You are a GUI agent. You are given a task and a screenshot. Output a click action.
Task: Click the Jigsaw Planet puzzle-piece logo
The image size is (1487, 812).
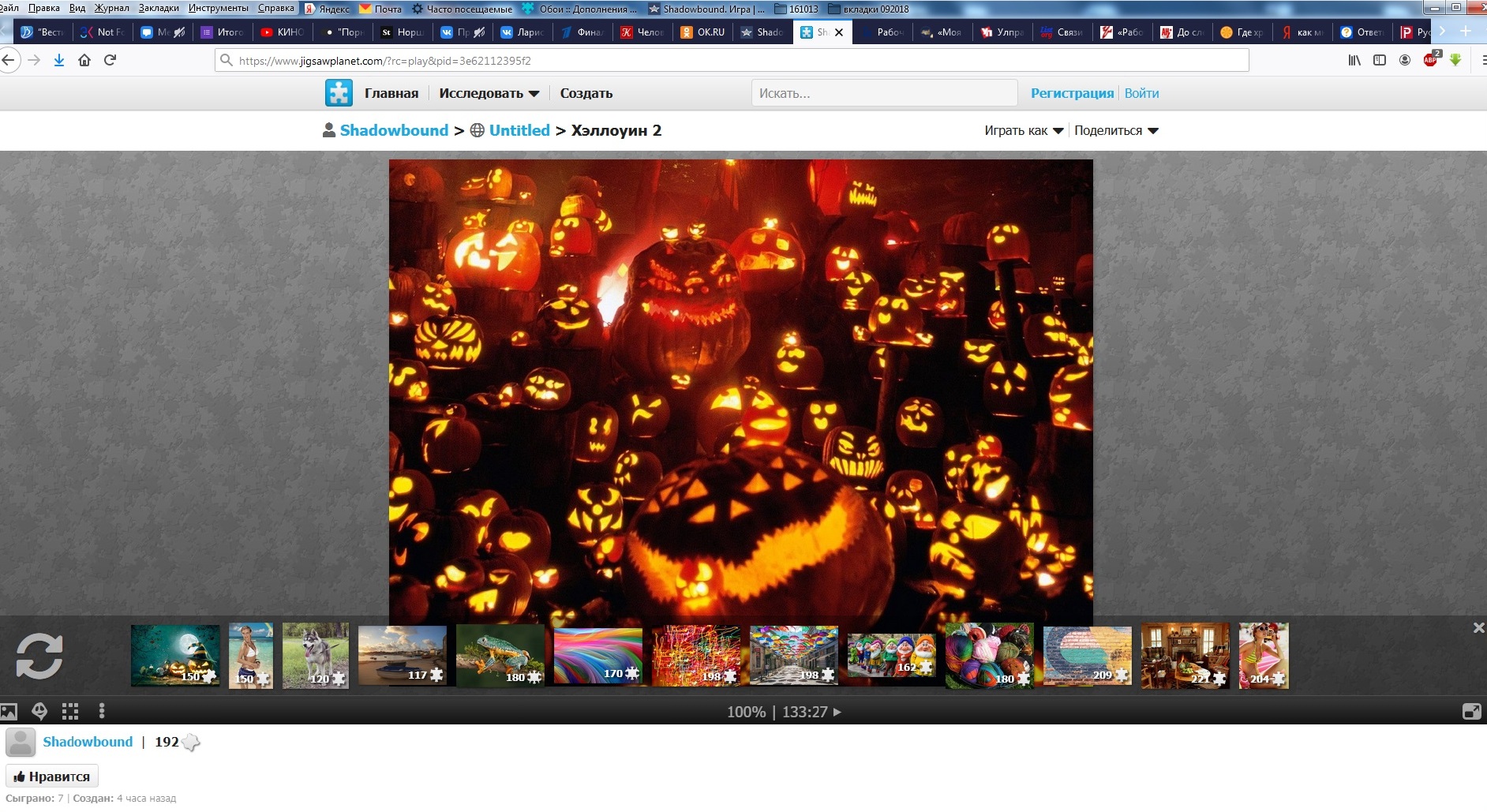click(x=339, y=93)
